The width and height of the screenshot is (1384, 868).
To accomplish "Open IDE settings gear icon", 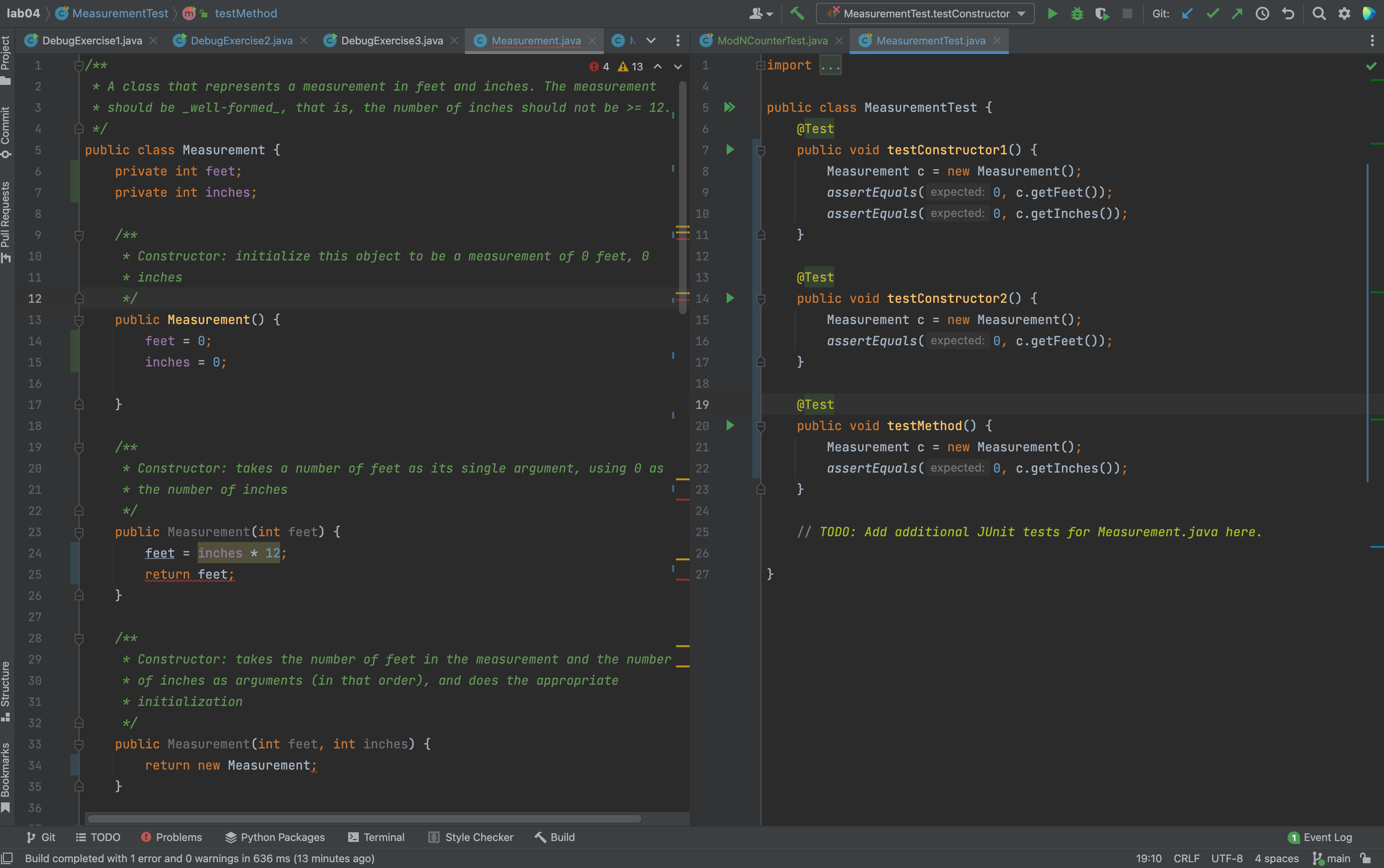I will (x=1344, y=14).
